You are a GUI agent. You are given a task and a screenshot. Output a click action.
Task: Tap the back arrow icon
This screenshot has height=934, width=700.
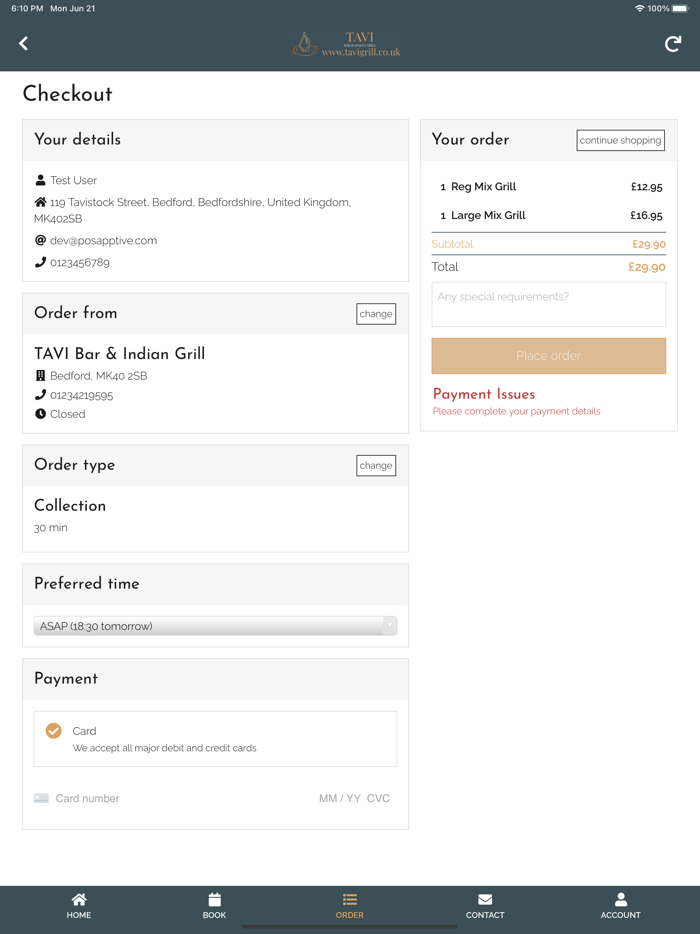(x=24, y=43)
